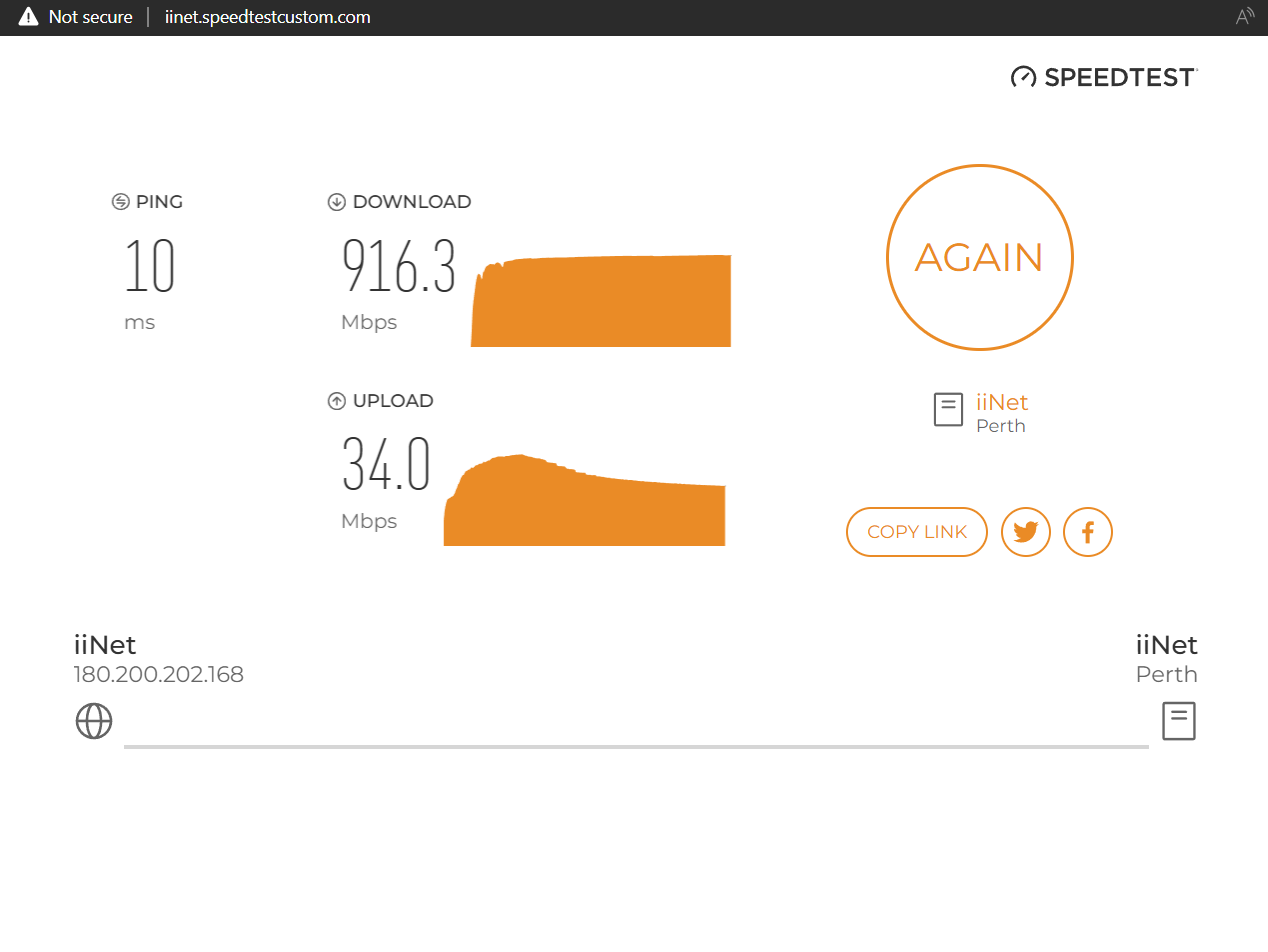Image resolution: width=1268 pixels, height=952 pixels.
Task: Open the Read Aloud icon in address bar
Action: coord(1245,16)
